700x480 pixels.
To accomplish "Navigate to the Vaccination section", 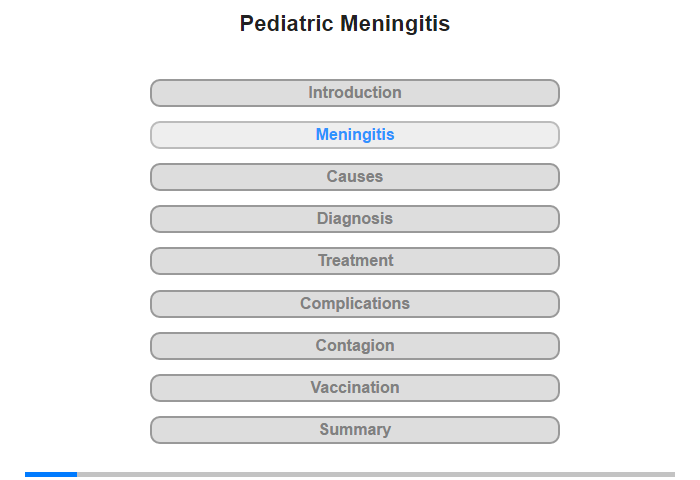I will point(355,388).
